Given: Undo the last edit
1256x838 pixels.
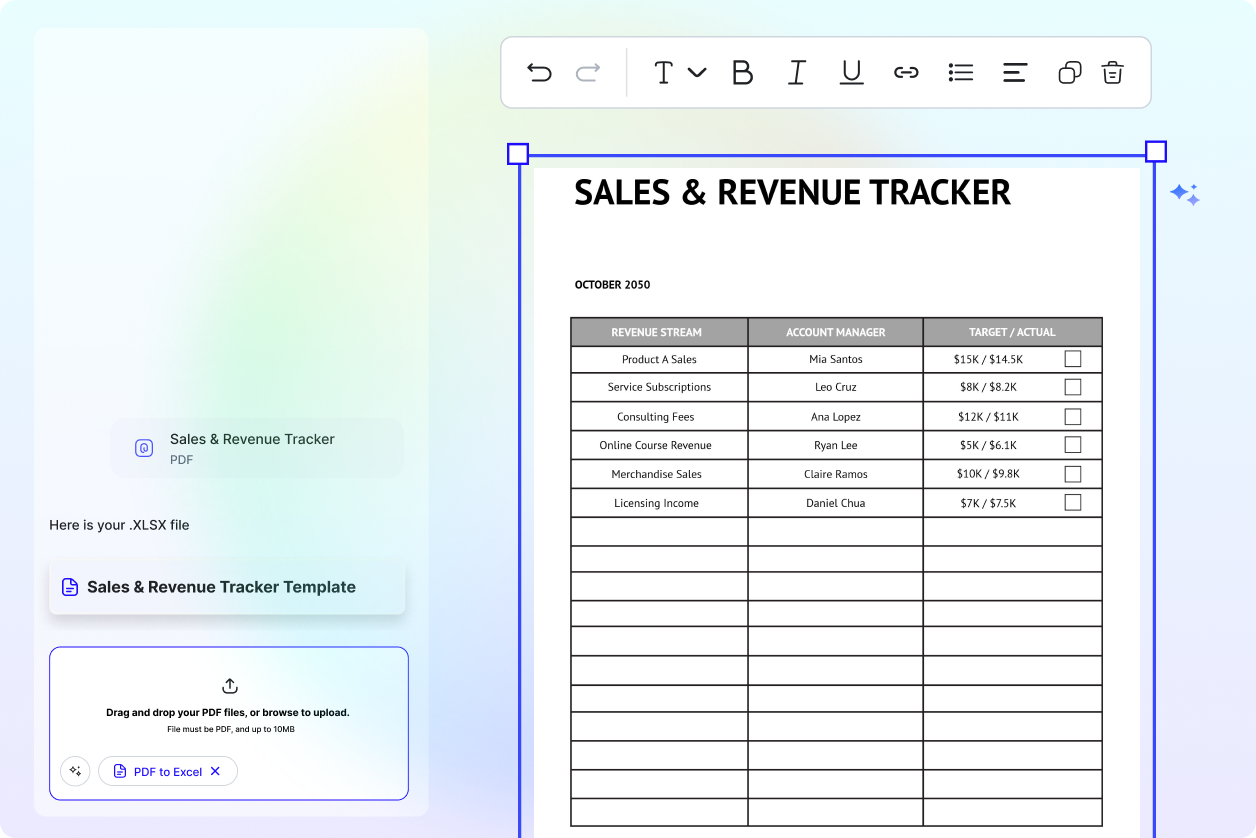Looking at the screenshot, I should 539,72.
